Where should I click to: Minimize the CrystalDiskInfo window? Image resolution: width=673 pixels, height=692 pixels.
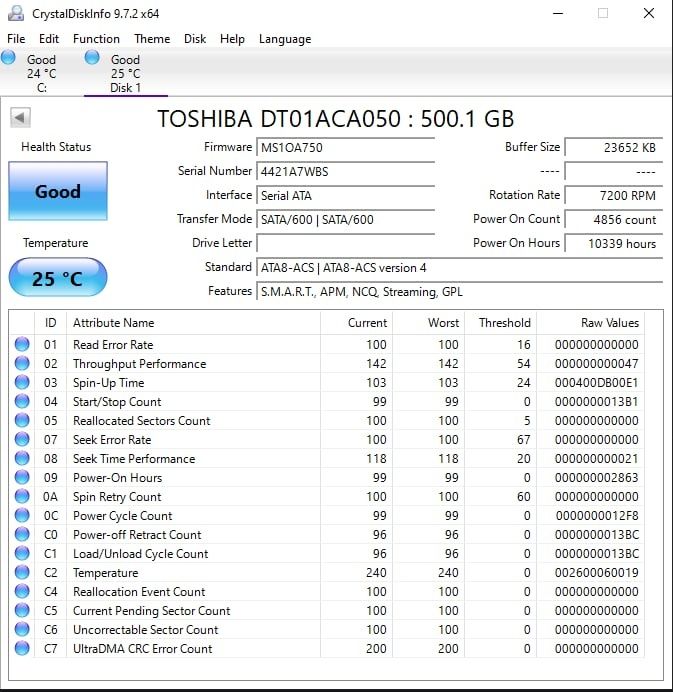558,13
